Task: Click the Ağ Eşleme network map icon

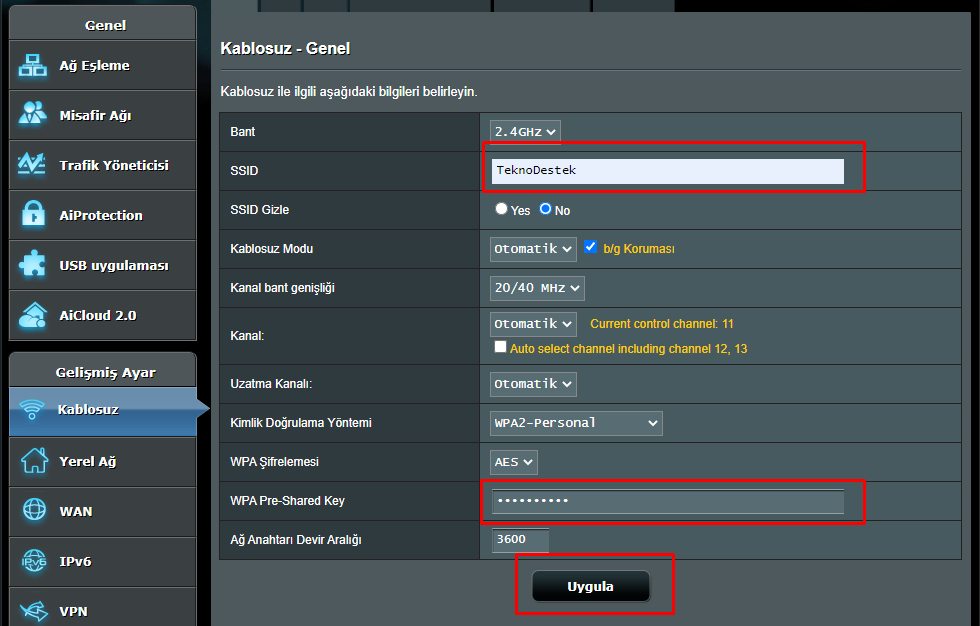Action: [x=33, y=66]
